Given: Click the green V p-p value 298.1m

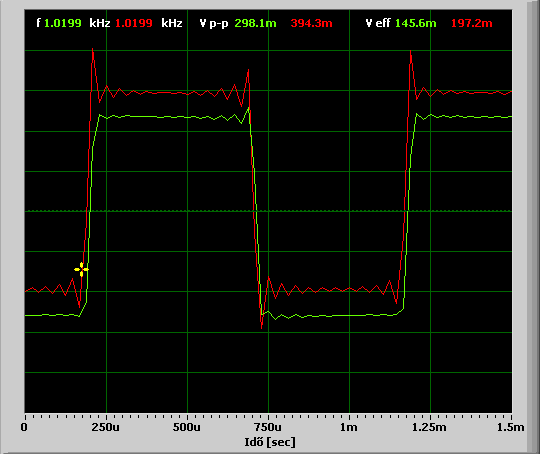Looking at the screenshot, I should (x=255, y=23).
